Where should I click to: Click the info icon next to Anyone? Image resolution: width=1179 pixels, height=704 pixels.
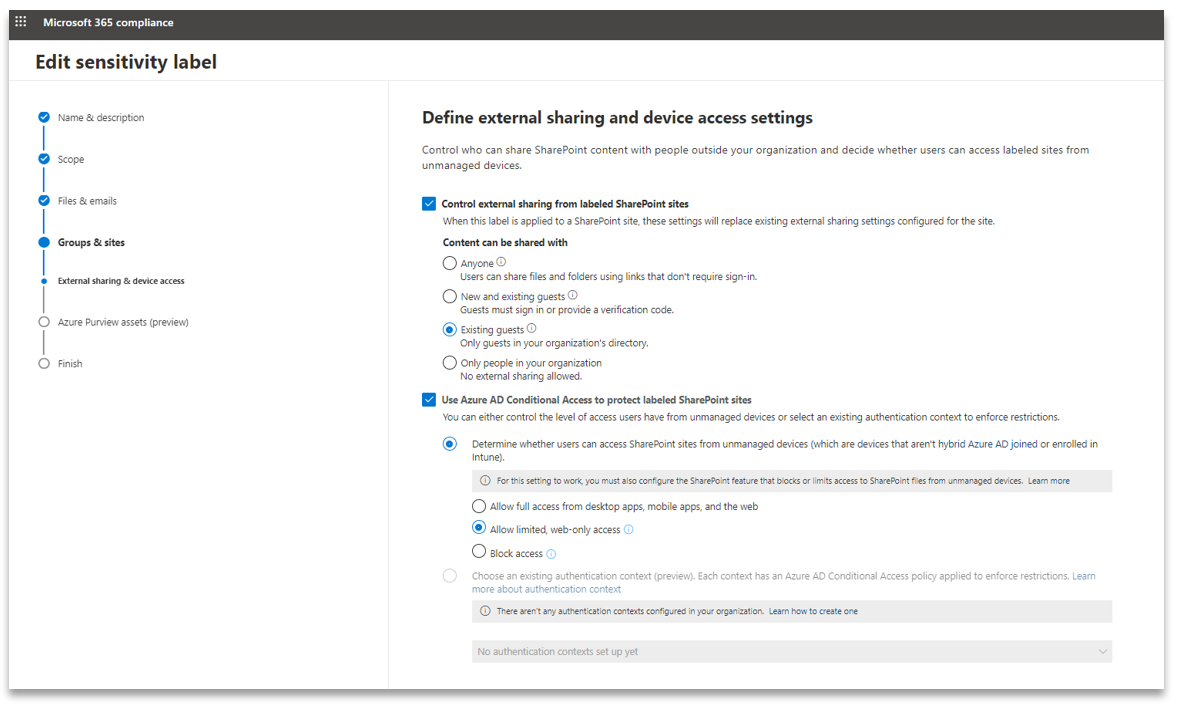coord(502,262)
